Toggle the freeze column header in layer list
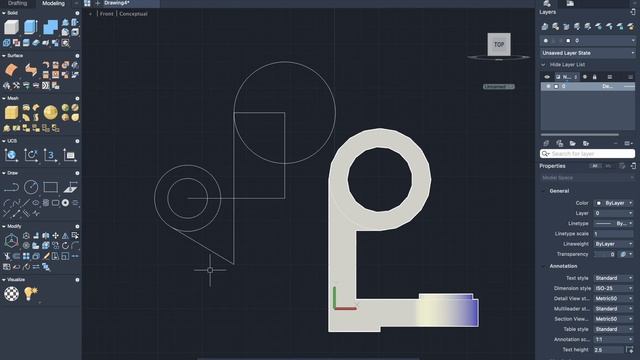This screenshot has height=360, width=640. (x=584, y=77)
